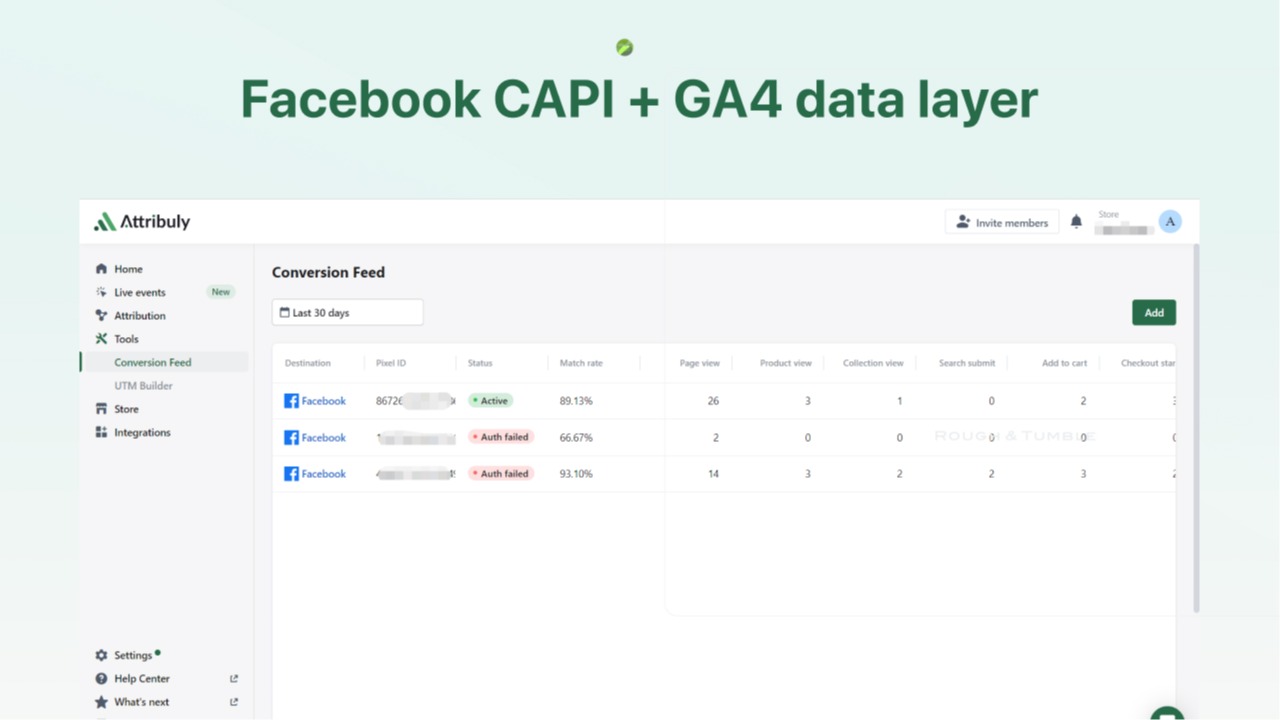Open the What's next link

(x=142, y=702)
